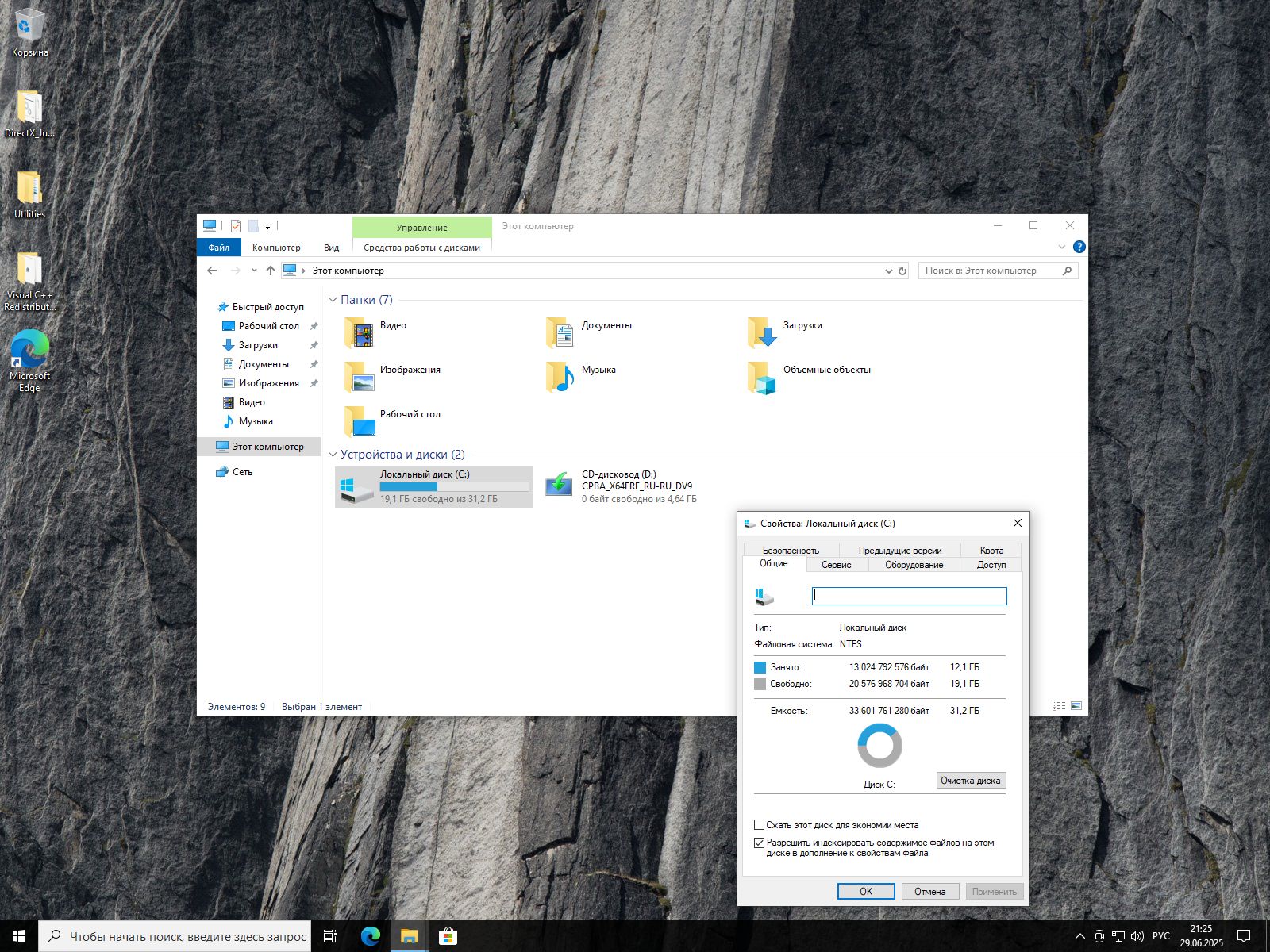Image resolution: width=1270 pixels, height=952 pixels.
Task: Switch to large icons view in status bar
Action: tap(1076, 706)
